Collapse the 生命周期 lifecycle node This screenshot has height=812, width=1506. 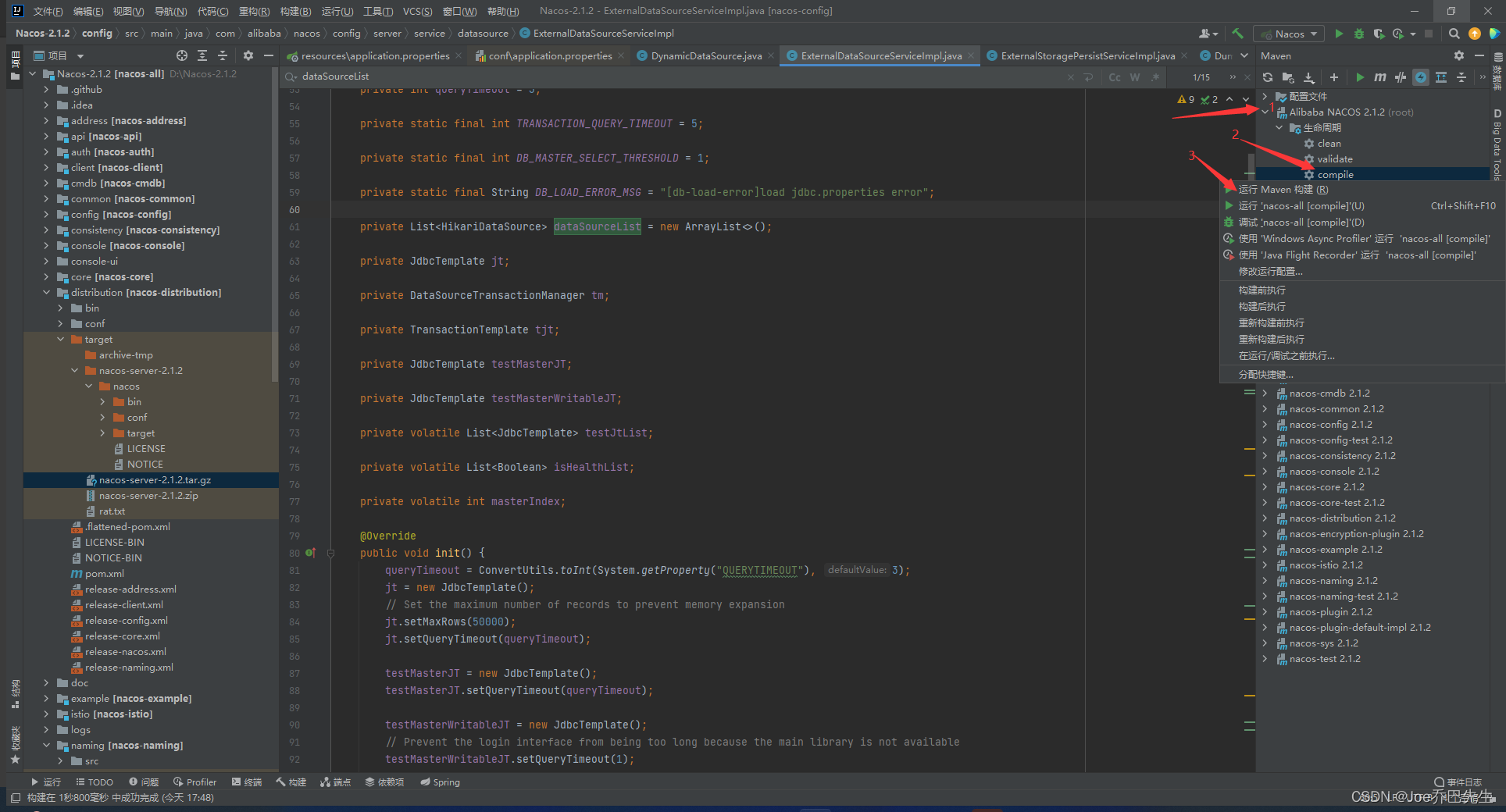tap(1279, 128)
